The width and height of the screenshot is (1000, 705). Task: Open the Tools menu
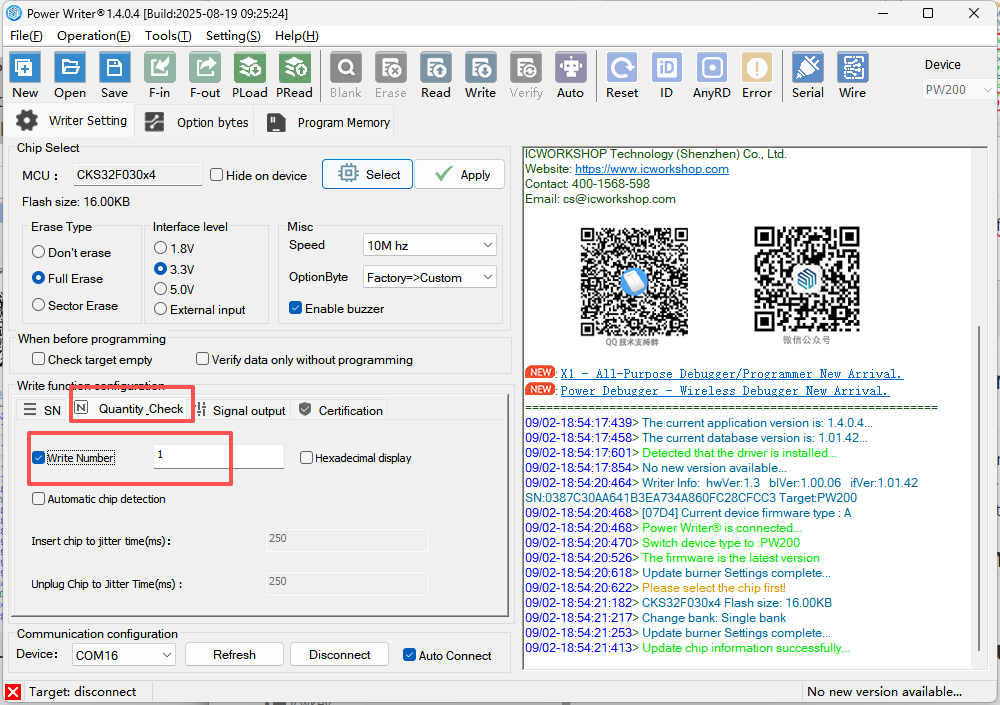click(168, 36)
